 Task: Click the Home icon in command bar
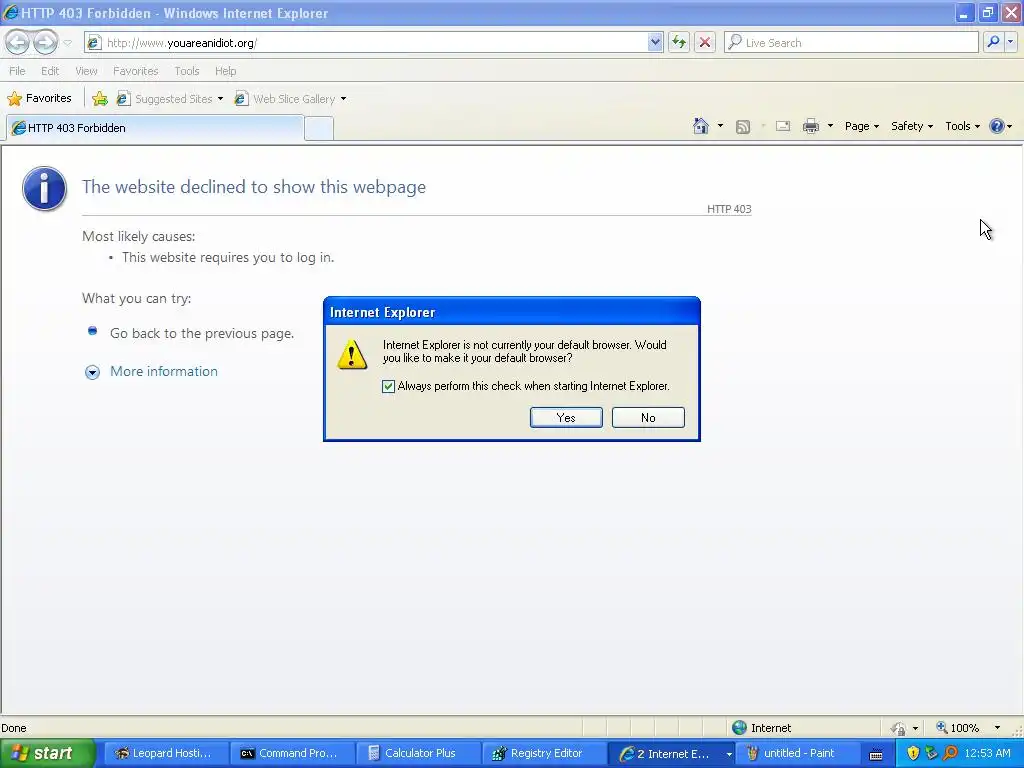point(701,126)
